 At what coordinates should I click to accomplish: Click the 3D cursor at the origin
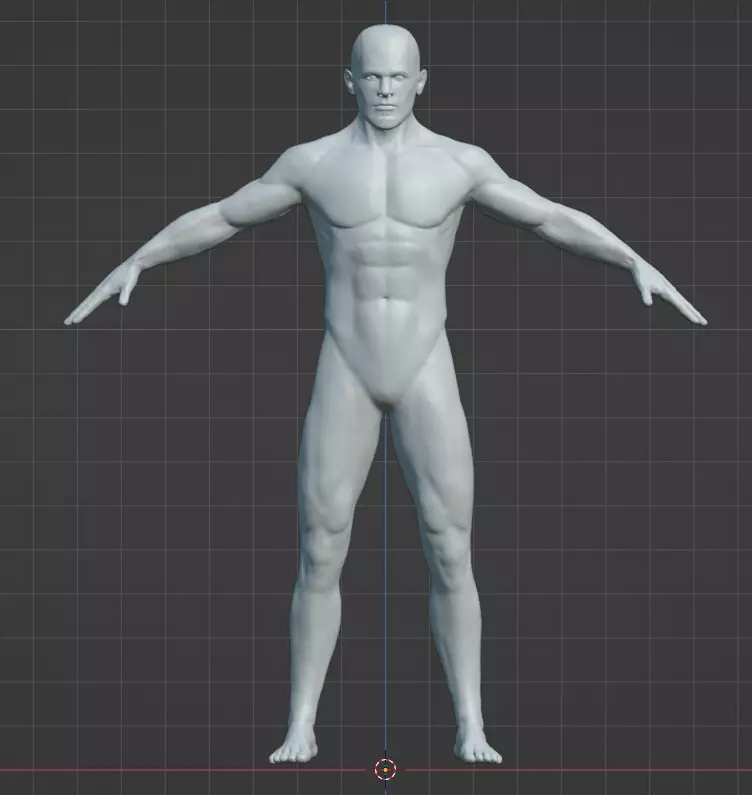[x=385, y=770]
